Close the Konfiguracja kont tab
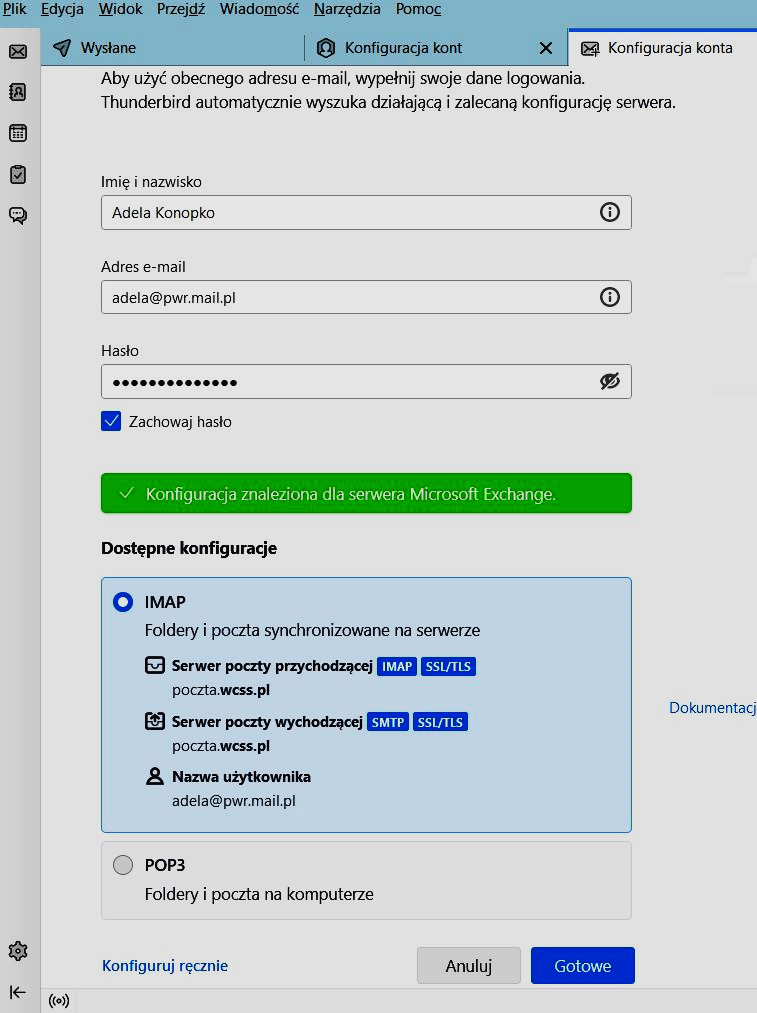 coord(545,48)
